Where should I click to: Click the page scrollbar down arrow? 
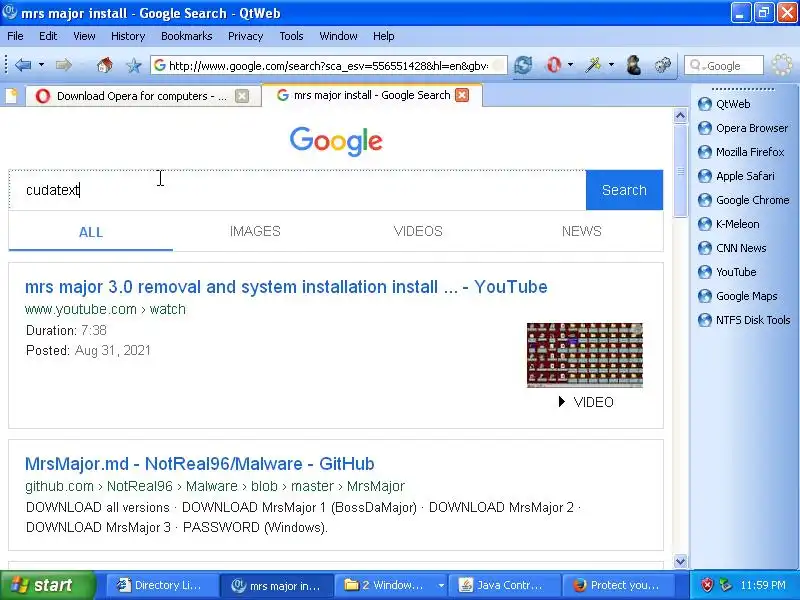coord(680,561)
